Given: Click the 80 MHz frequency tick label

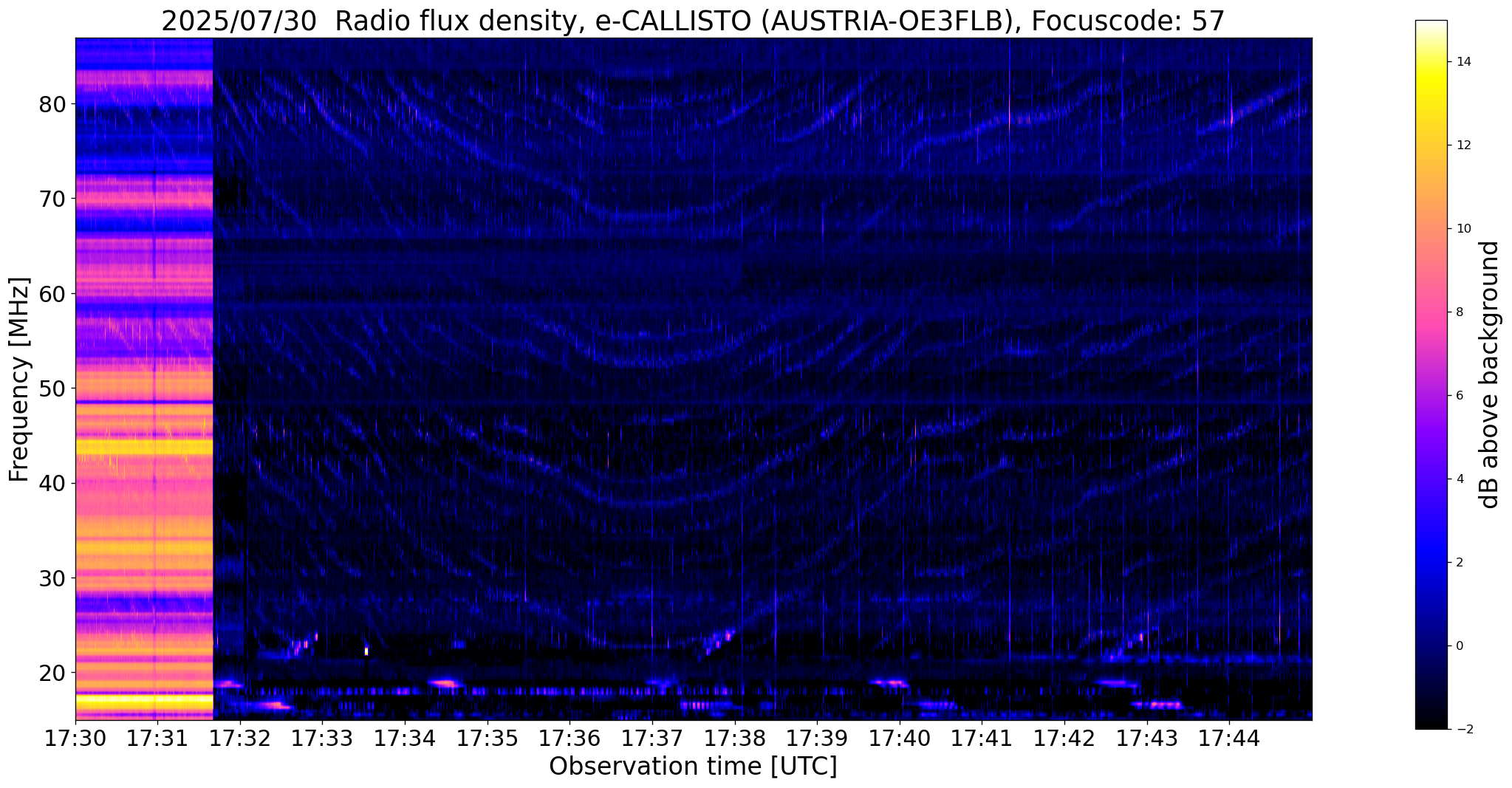Looking at the screenshot, I should pos(52,104).
